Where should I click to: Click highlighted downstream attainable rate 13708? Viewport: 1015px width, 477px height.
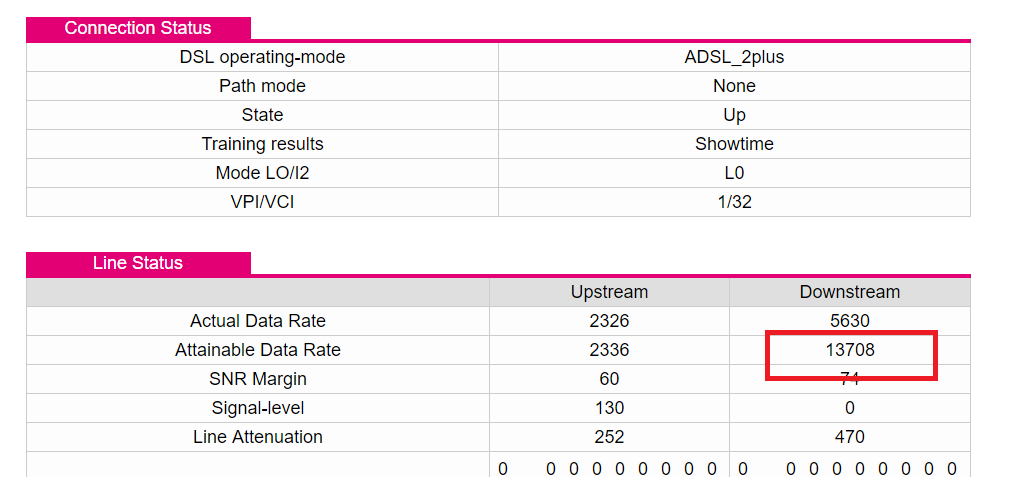click(x=850, y=350)
